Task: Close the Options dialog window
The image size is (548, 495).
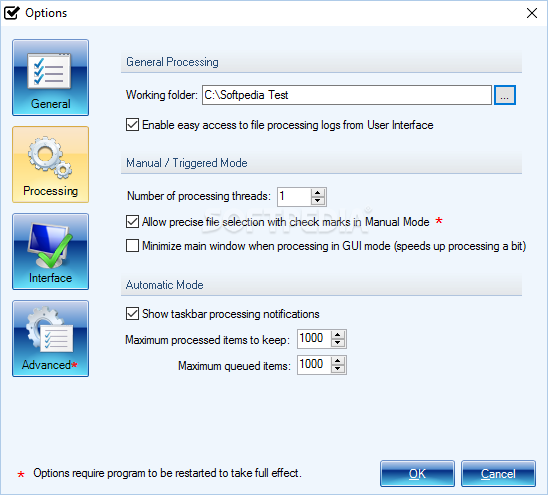Action: pos(532,13)
